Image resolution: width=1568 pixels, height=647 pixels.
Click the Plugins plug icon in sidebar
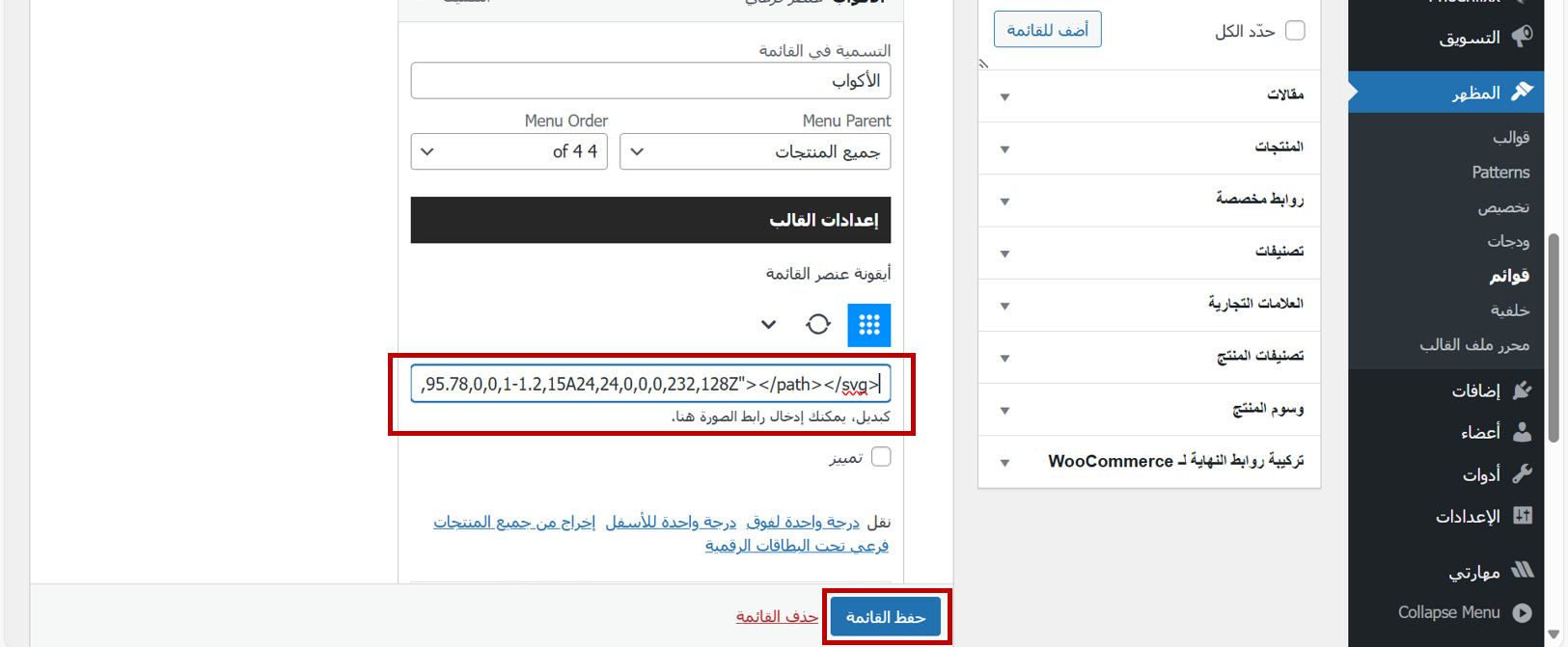[1522, 390]
